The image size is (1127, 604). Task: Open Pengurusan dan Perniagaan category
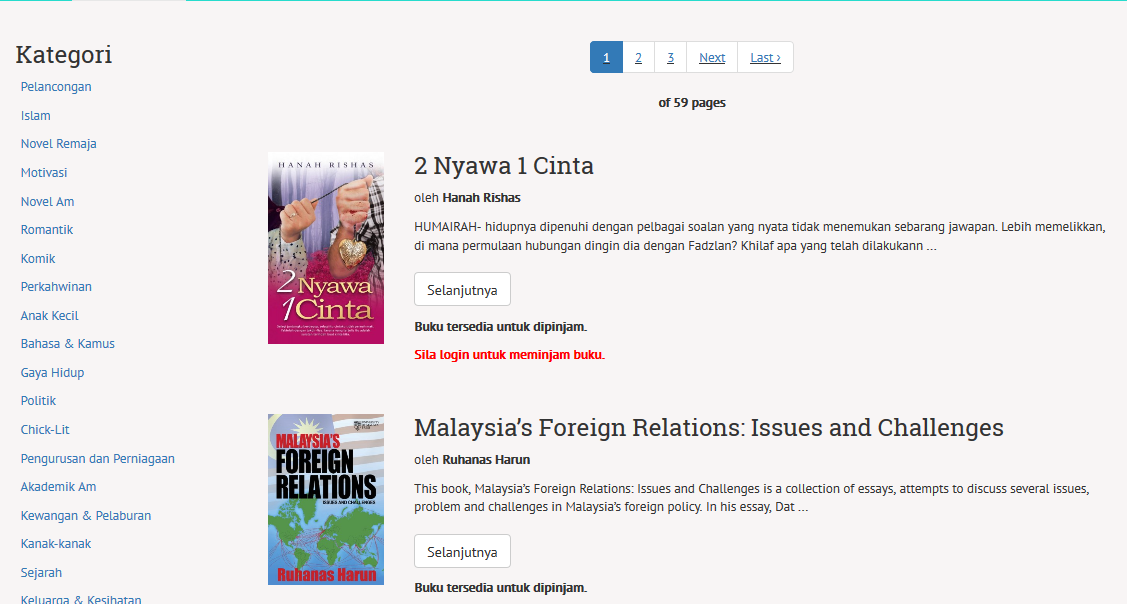98,459
